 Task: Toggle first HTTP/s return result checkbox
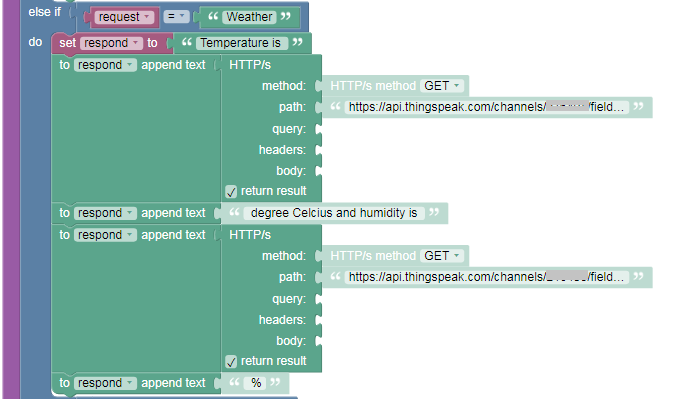click(231, 192)
